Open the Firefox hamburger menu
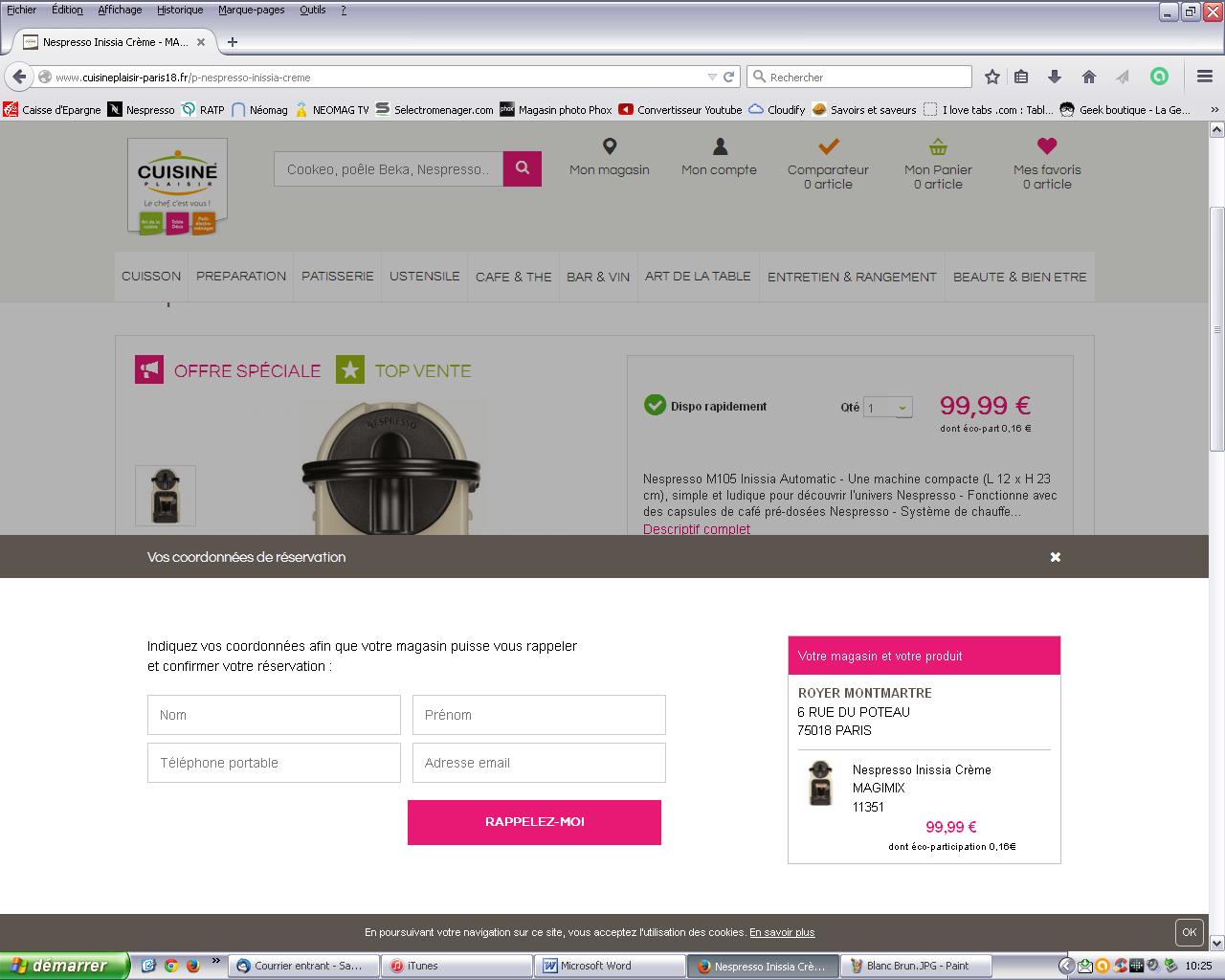Screen dimensions: 1225x980 pos(1205,77)
